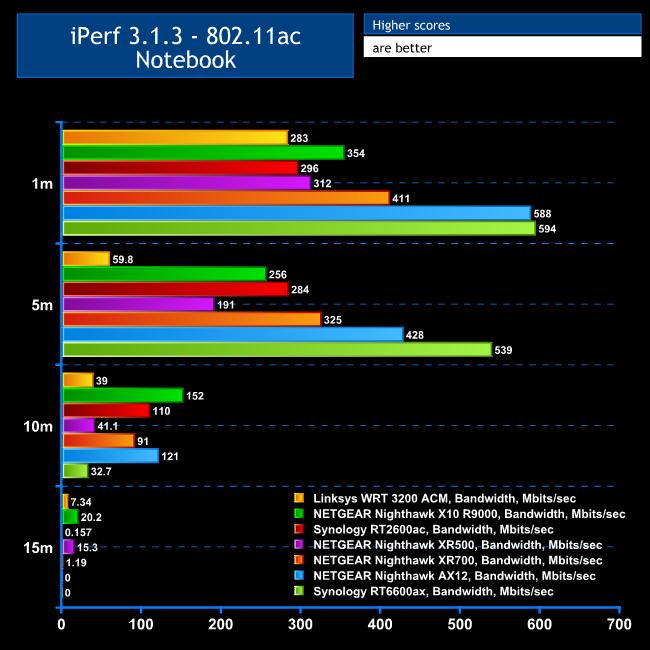Viewport: 650px width, 650px height.
Task: Click the 428 value label
Action: point(415,335)
